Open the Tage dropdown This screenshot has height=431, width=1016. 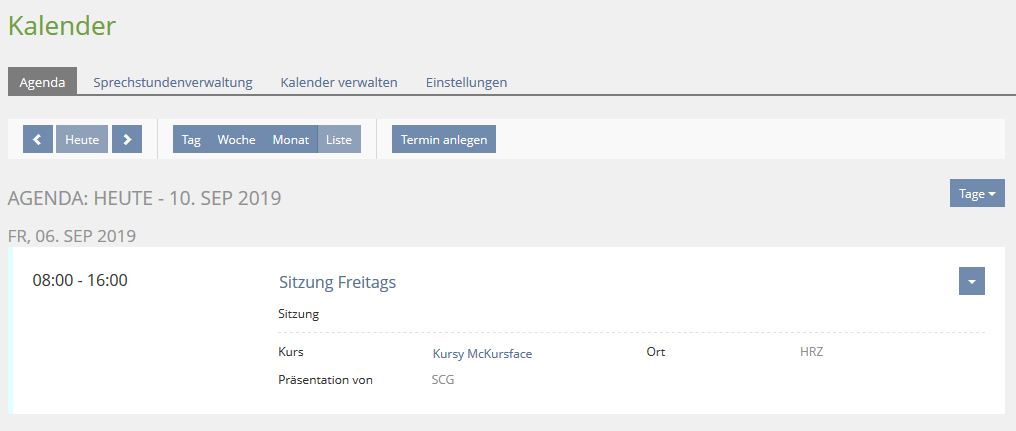click(976, 194)
